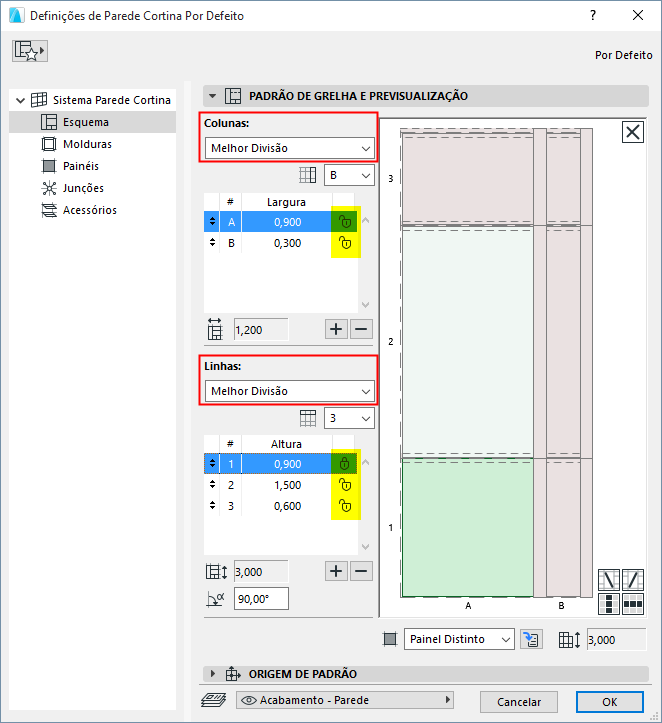This screenshot has height=723, width=662.
Task: Confirm the dialog with OK
Action: (x=609, y=702)
